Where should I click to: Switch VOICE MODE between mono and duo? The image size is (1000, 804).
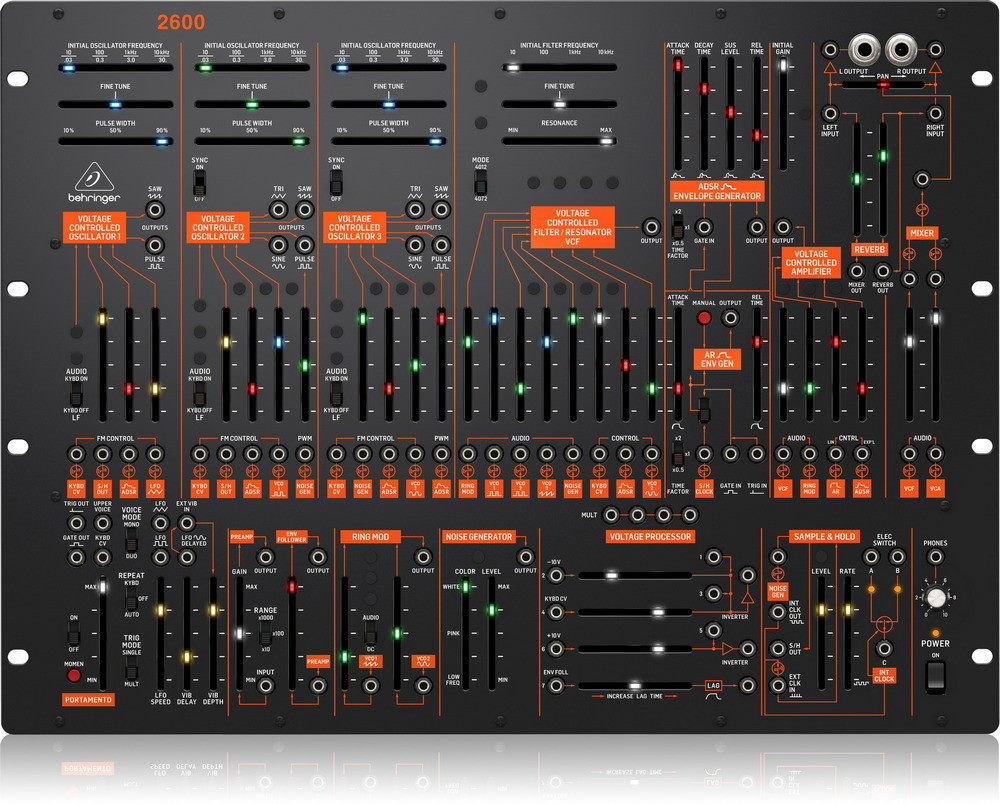(131, 539)
